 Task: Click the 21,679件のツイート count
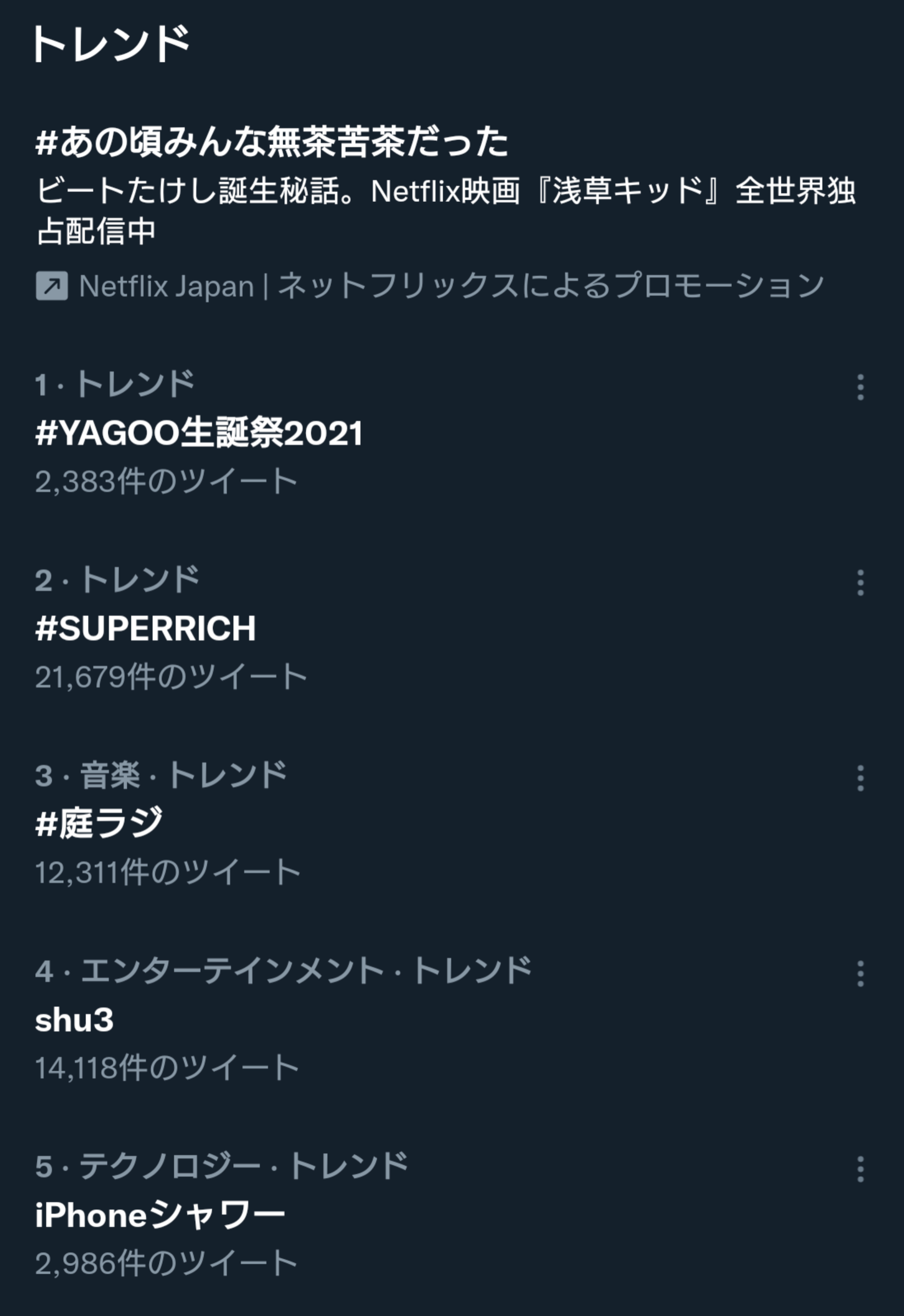(x=171, y=677)
